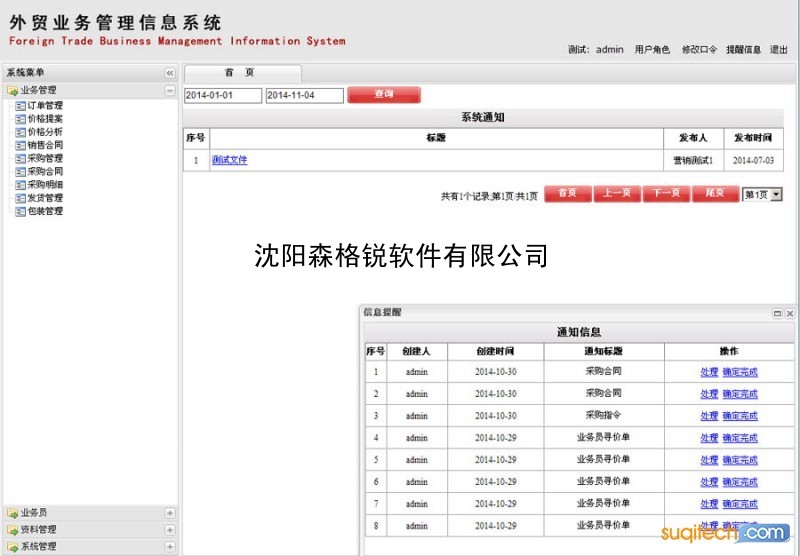
Task: Click the 销售合同 item icon
Action: 20,146
